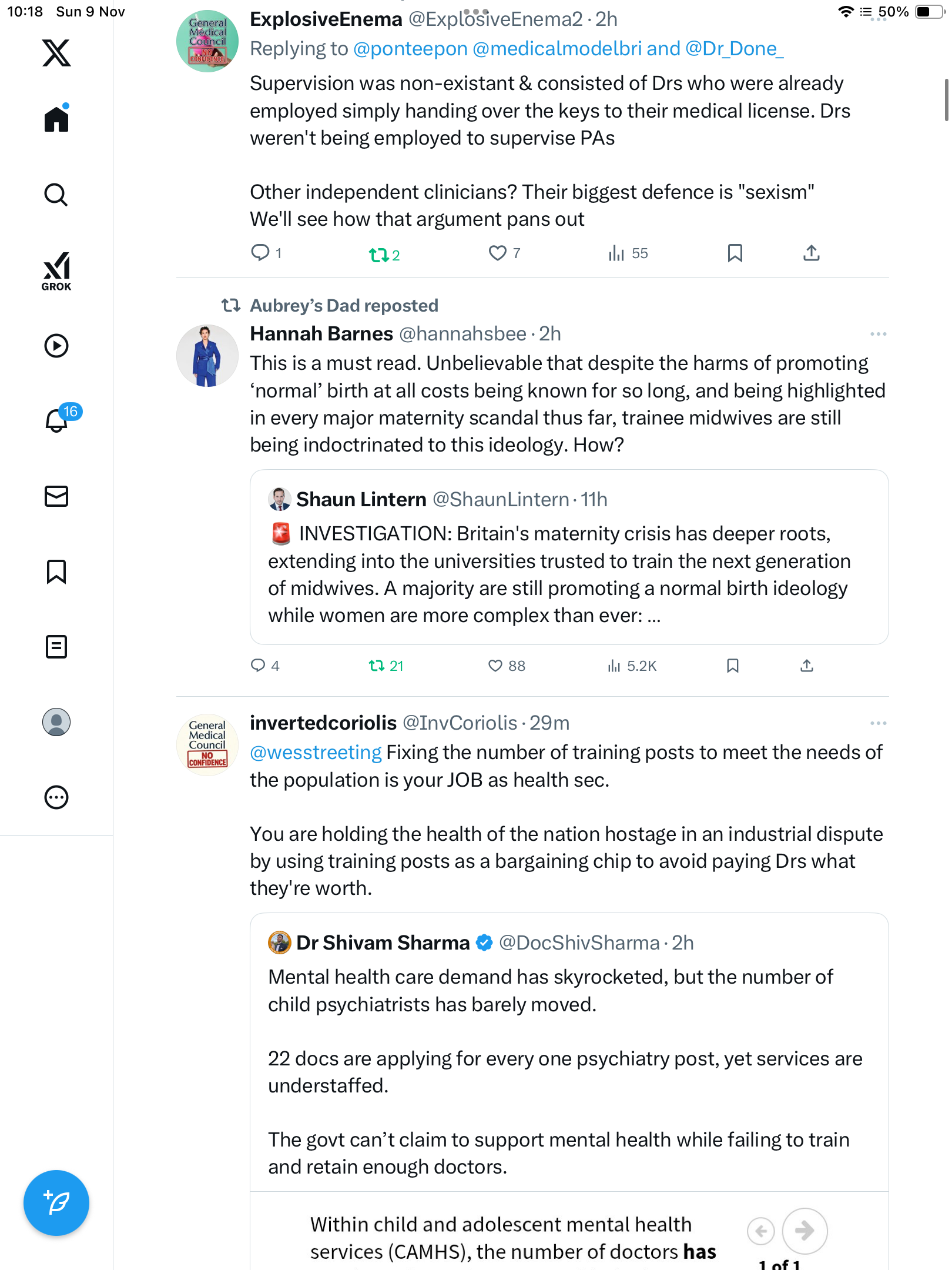The image size is (952, 1270).
Task: Open the @wesstreeting mention link
Action: [316, 753]
